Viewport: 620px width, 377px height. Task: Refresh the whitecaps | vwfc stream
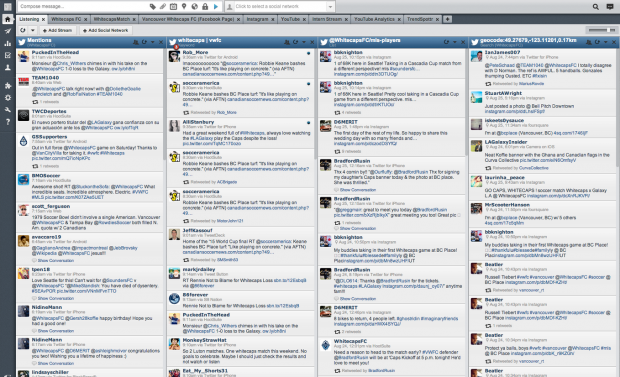[x=295, y=42]
